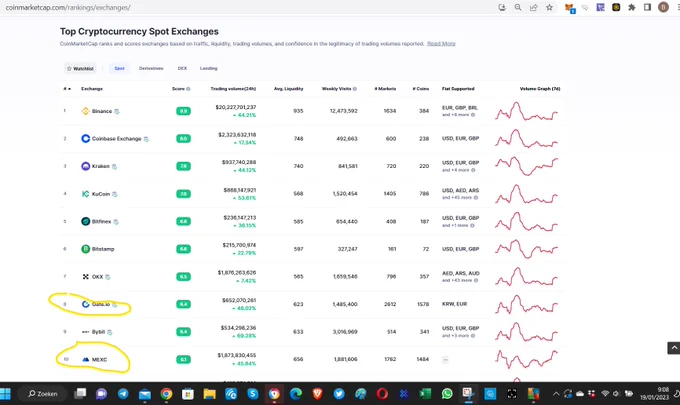
Task: Expand OKX 'and +43 more' fiat list
Action: pyautogui.click(x=460, y=281)
